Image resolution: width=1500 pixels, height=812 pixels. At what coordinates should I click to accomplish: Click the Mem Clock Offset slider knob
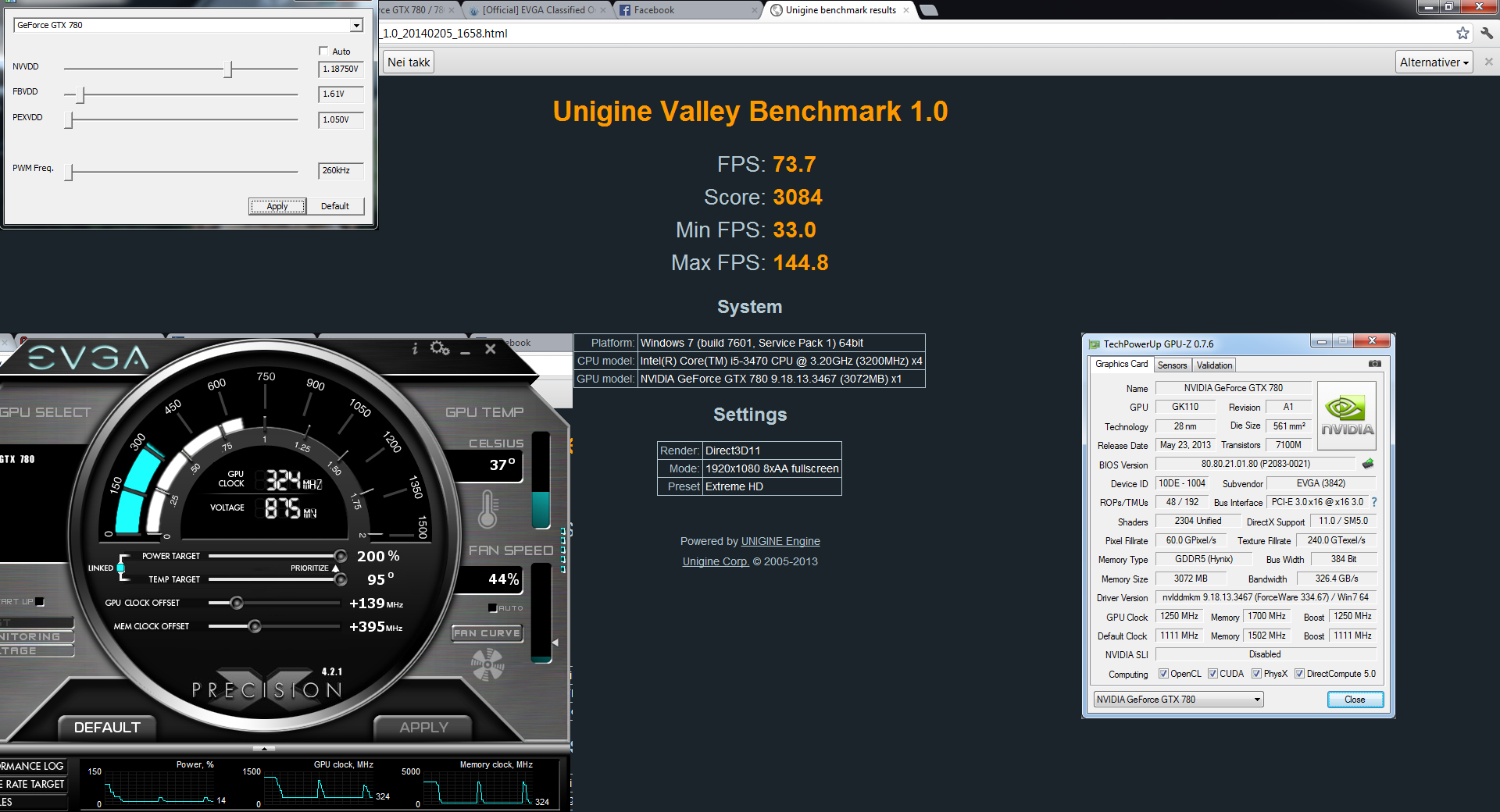255,626
